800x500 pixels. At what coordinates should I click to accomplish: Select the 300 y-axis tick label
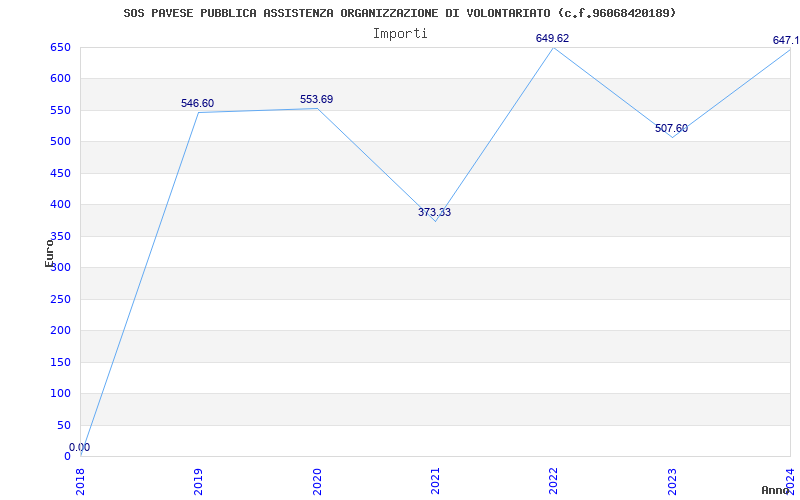(60, 267)
